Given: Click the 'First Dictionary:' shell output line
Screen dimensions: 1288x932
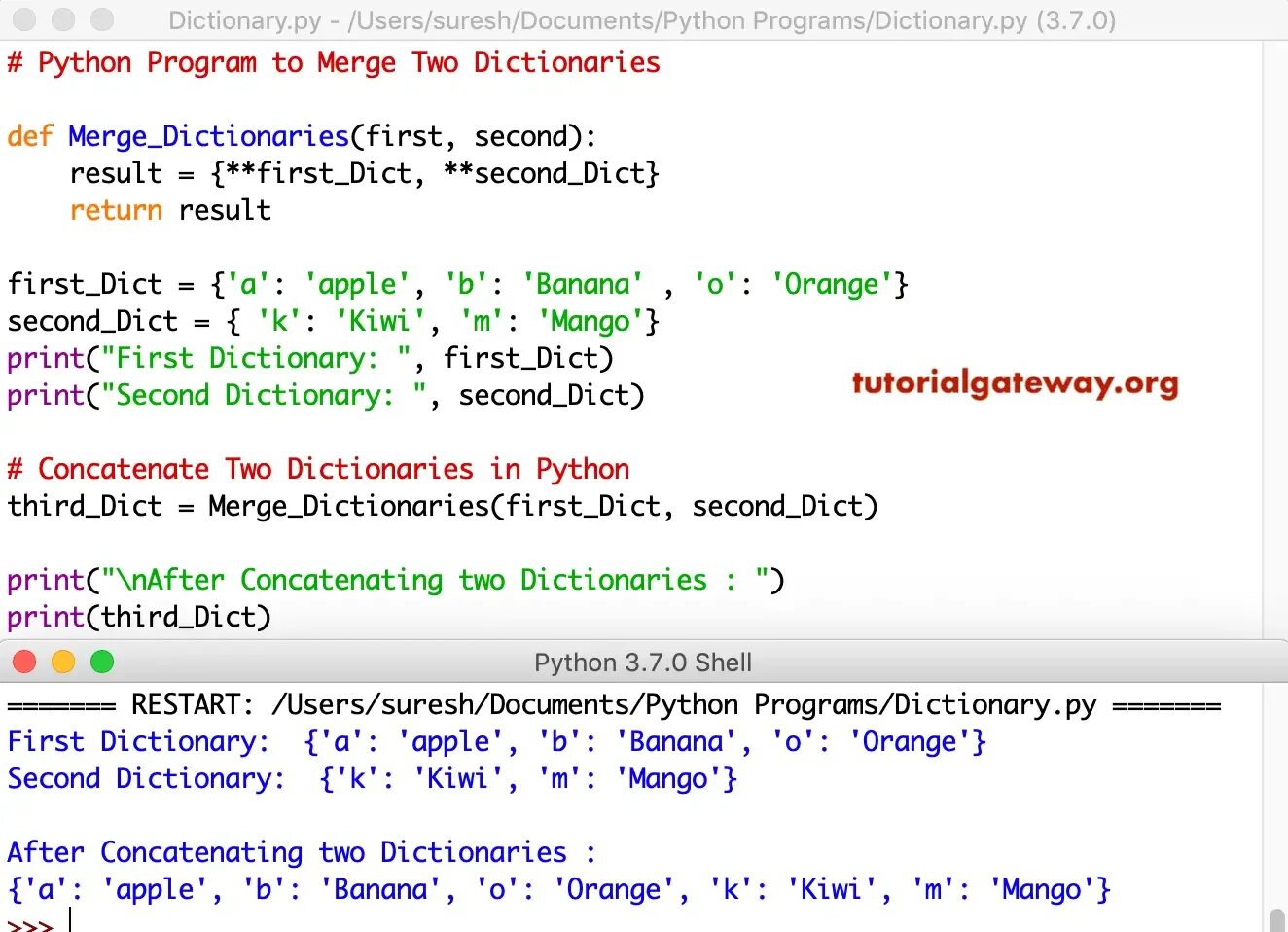Looking at the screenshot, I should (x=497, y=742).
